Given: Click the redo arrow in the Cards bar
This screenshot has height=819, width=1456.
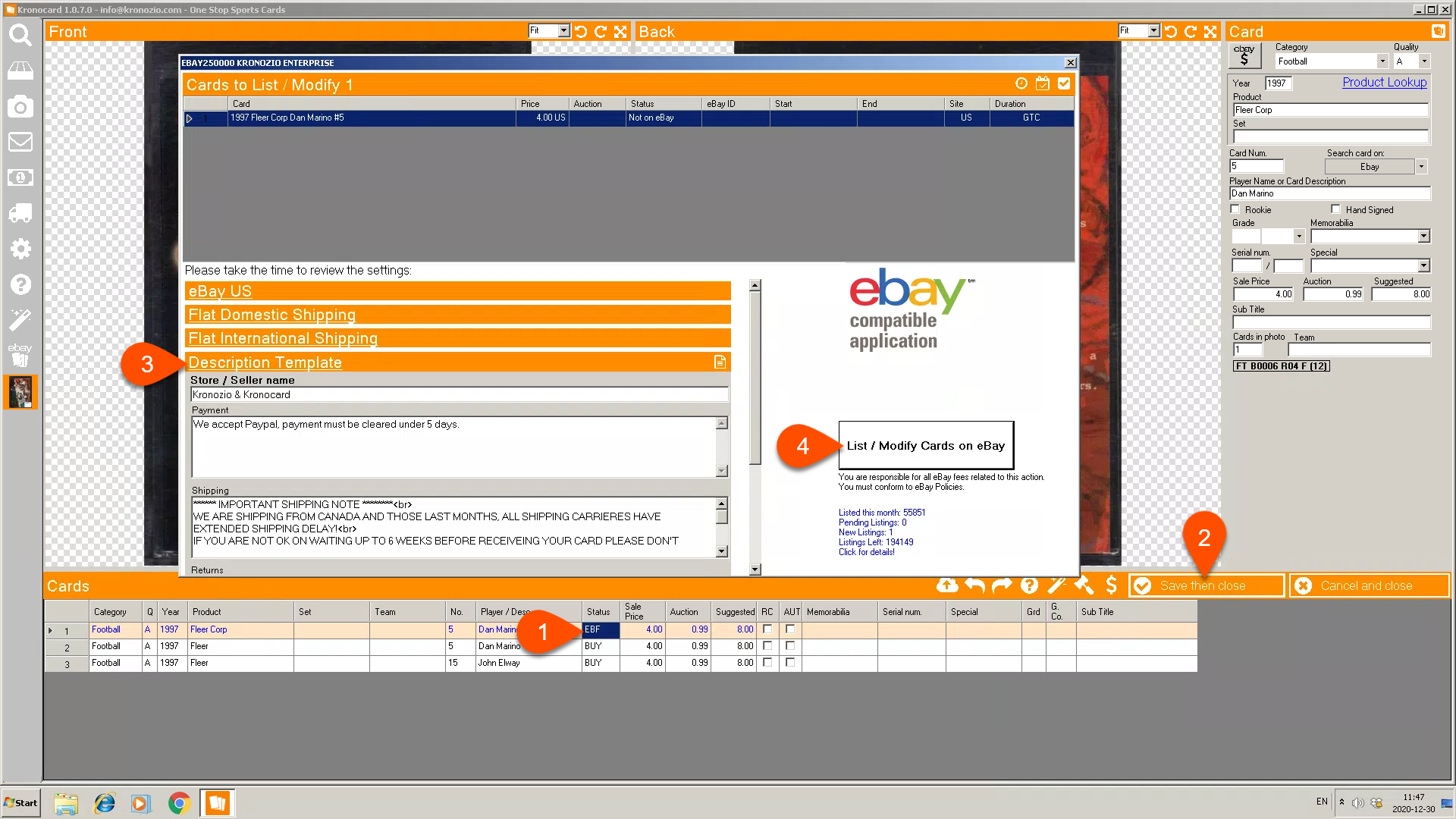Looking at the screenshot, I should (x=1002, y=585).
